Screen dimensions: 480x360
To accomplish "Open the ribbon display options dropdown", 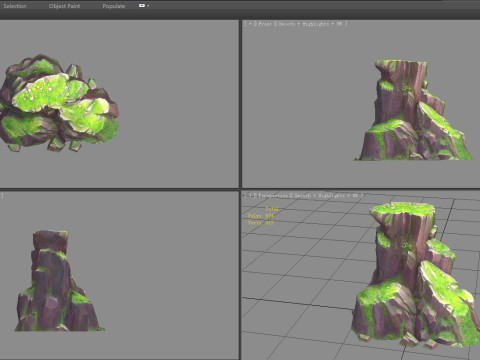I will coord(144,6).
